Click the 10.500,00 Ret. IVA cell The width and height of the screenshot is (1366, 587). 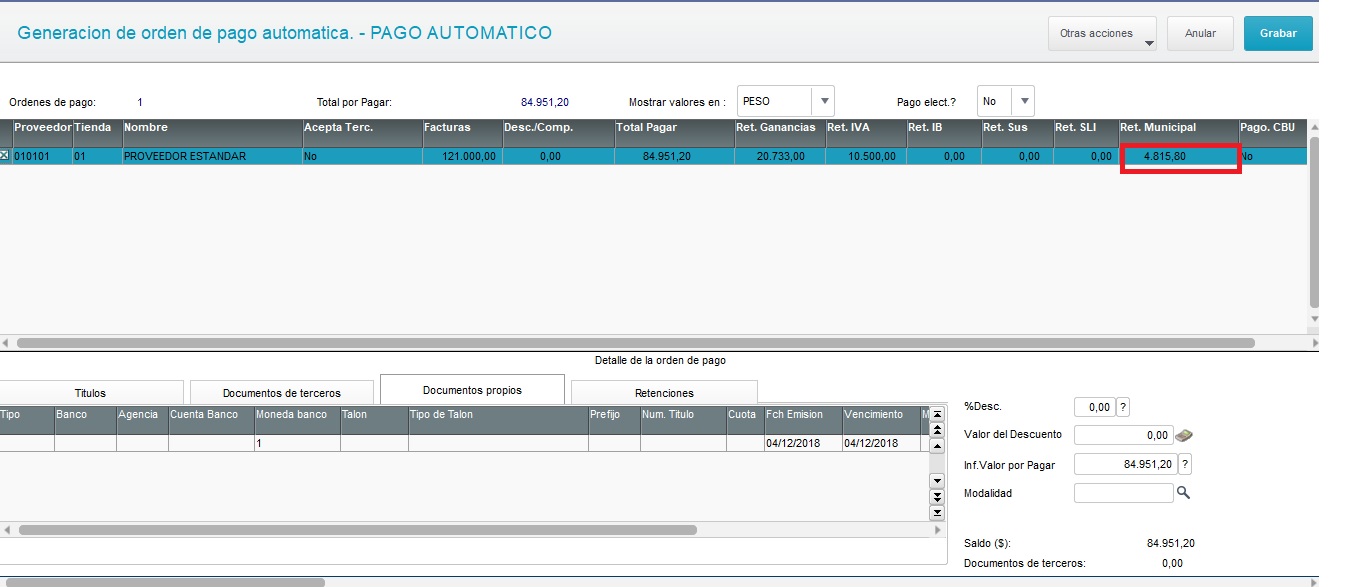[866, 156]
